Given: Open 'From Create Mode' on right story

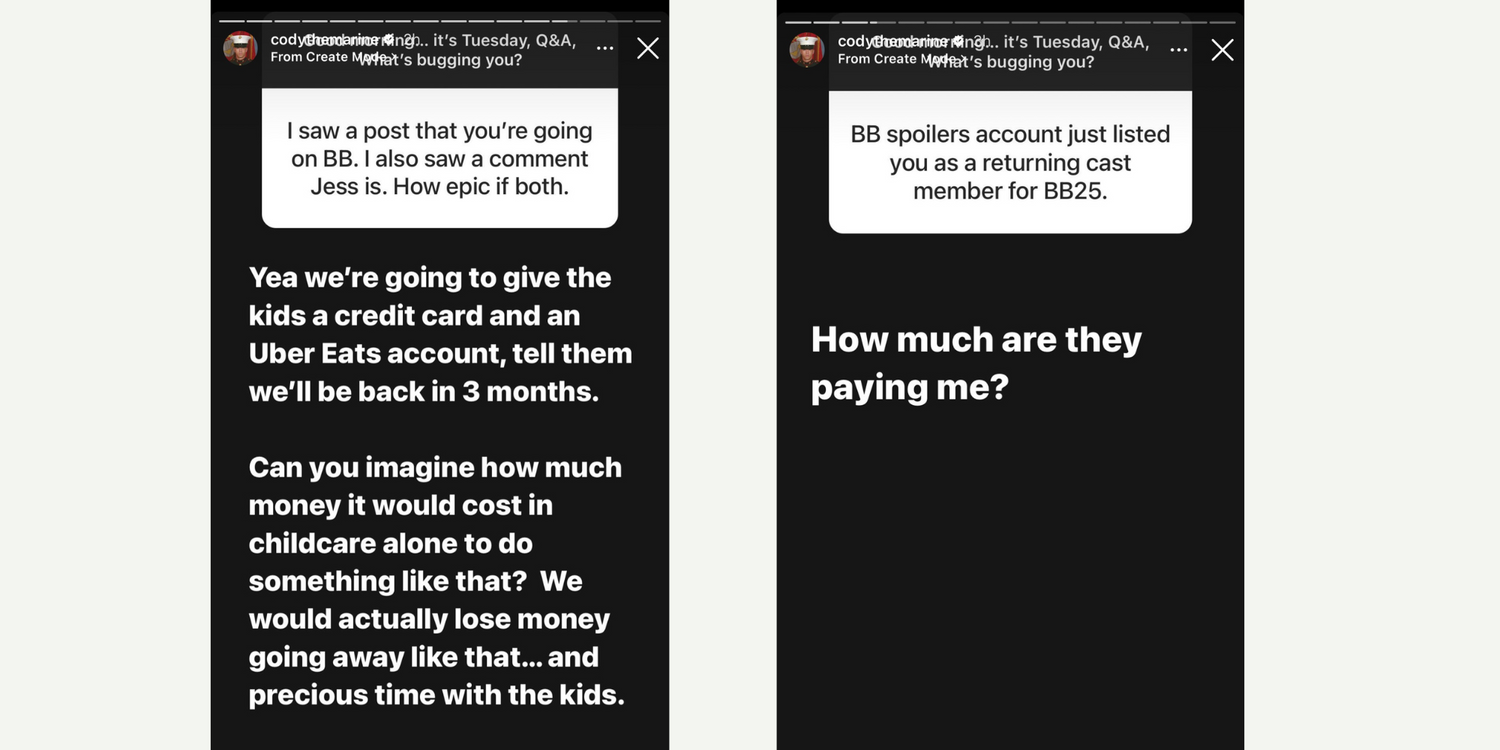Looking at the screenshot, I should (x=888, y=59).
